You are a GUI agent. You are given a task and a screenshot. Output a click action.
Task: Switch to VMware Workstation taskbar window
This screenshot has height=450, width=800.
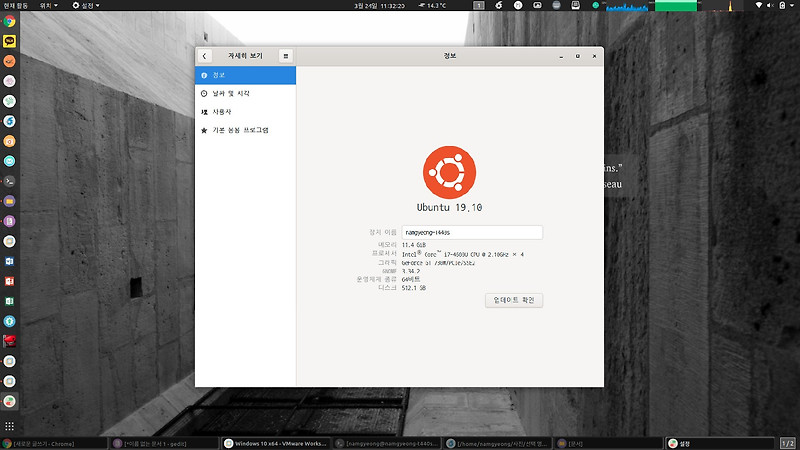[276, 443]
